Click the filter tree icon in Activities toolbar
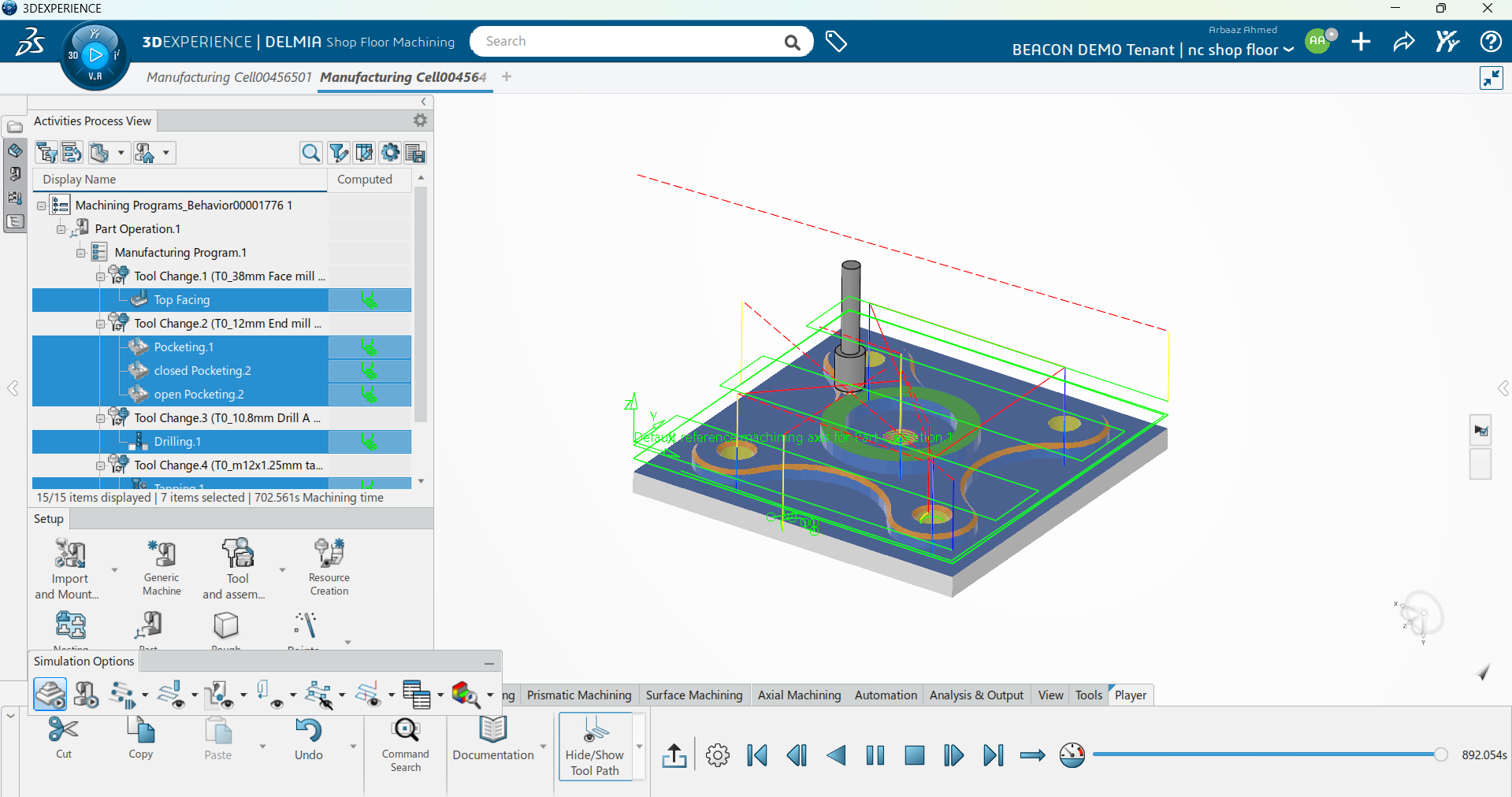The width and height of the screenshot is (1512, 797). pyautogui.click(x=46, y=153)
